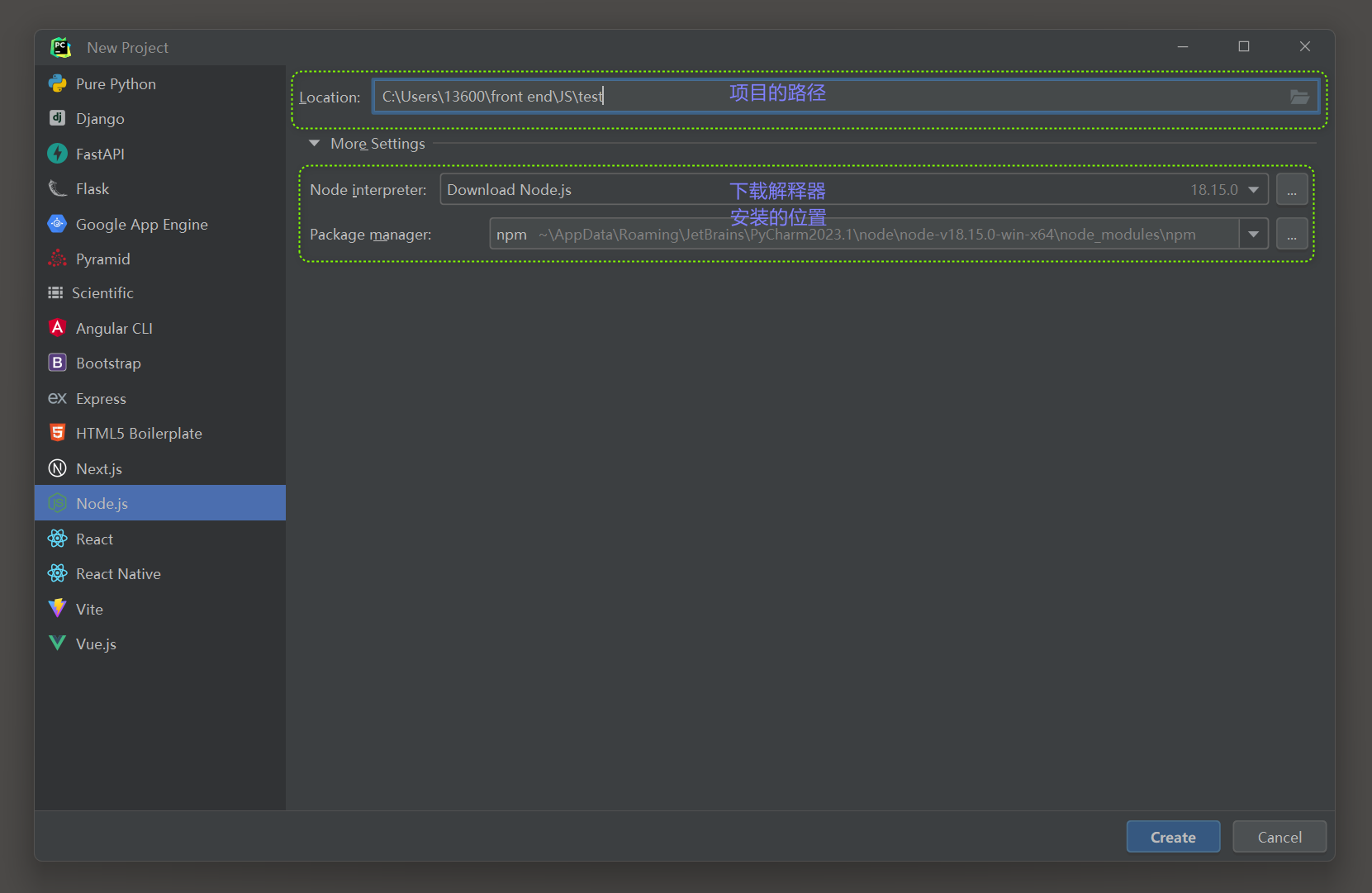Click the Express ex icon

coord(57,398)
